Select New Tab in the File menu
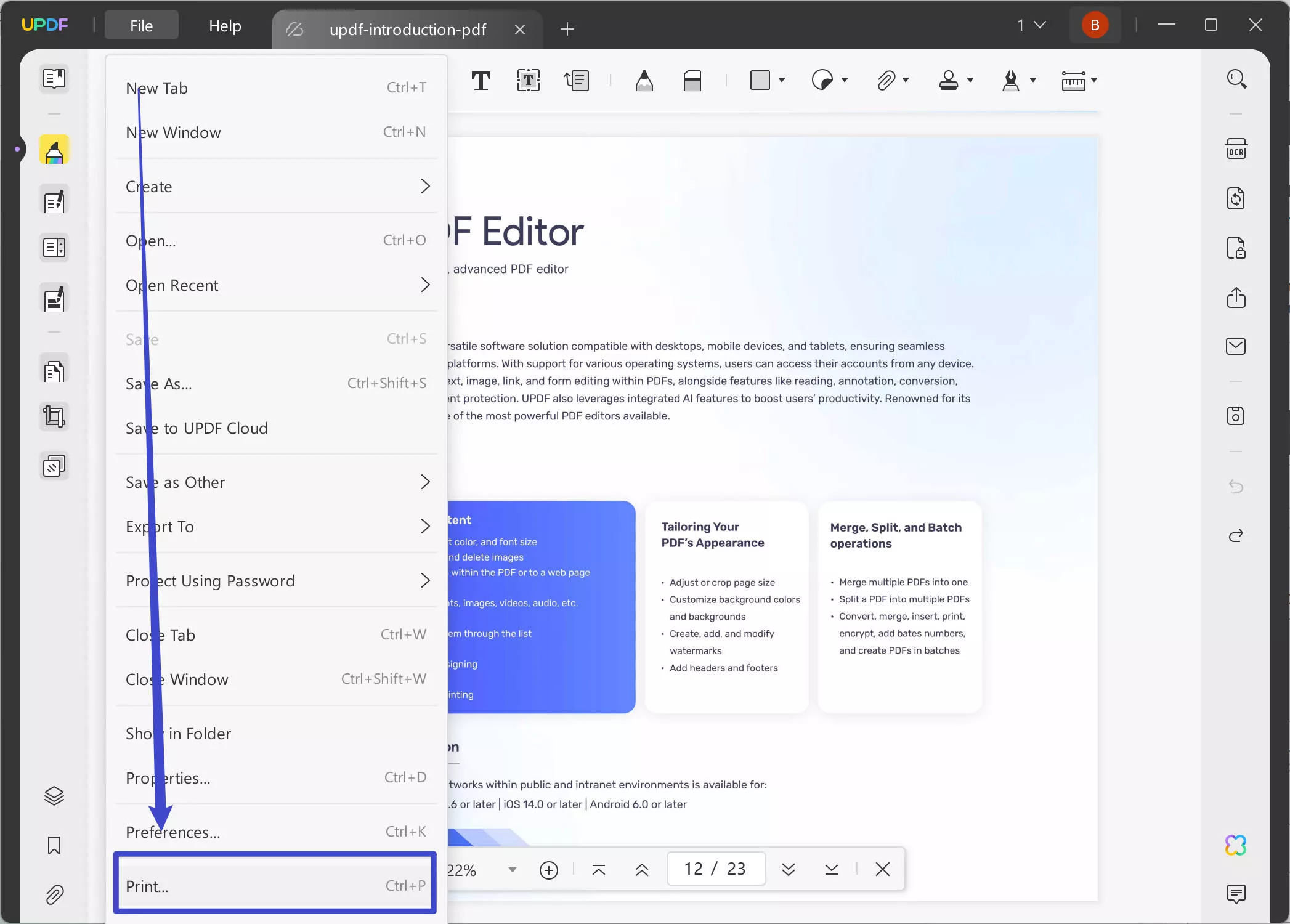Viewport: 1290px width, 924px height. click(276, 88)
